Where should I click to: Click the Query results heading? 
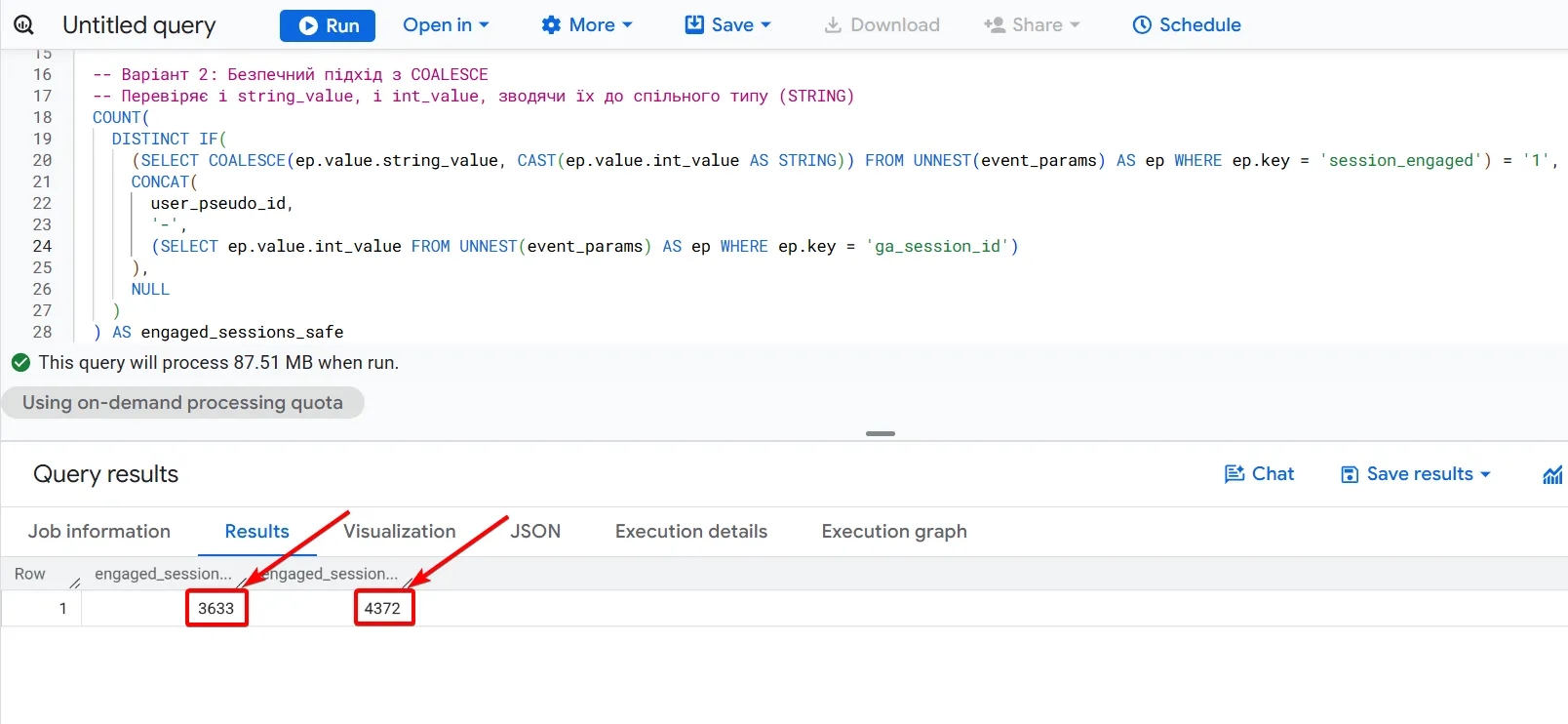(106, 474)
